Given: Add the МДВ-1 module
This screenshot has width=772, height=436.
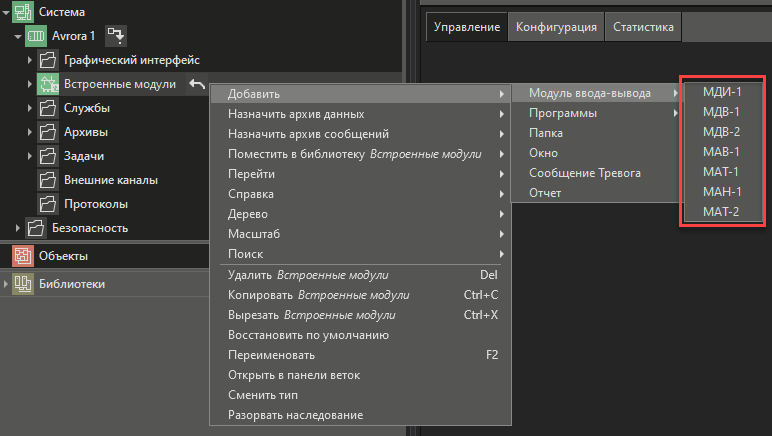Looking at the screenshot, I should point(723,112).
